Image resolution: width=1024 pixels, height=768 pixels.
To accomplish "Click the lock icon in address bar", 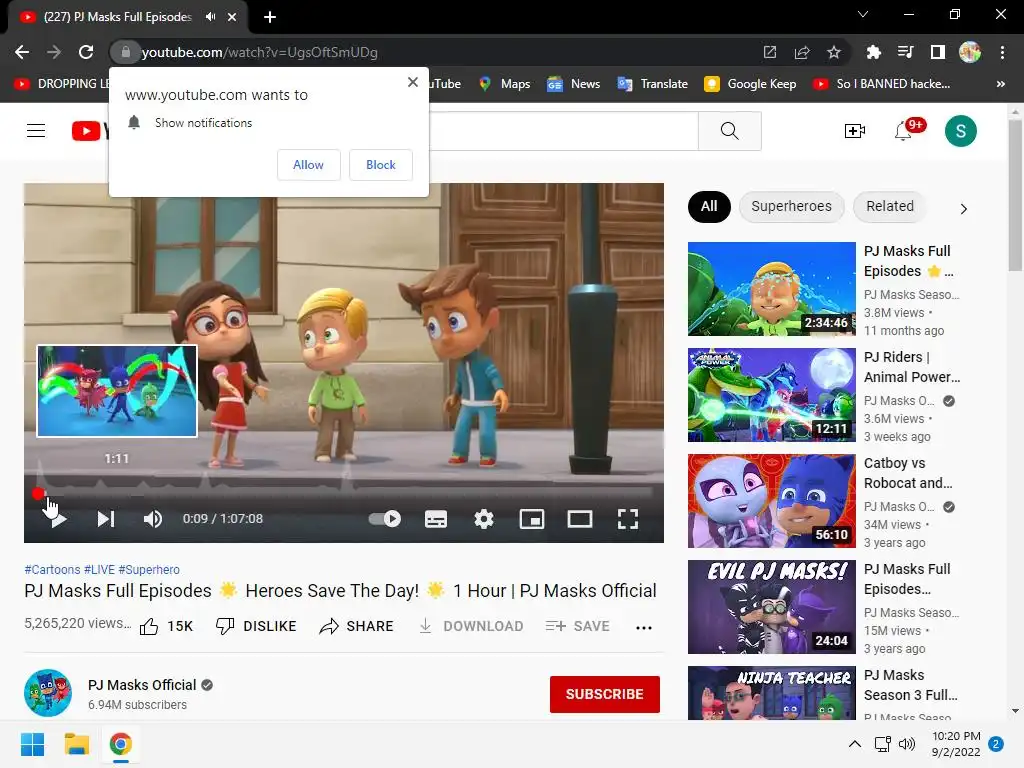I will tap(126, 52).
